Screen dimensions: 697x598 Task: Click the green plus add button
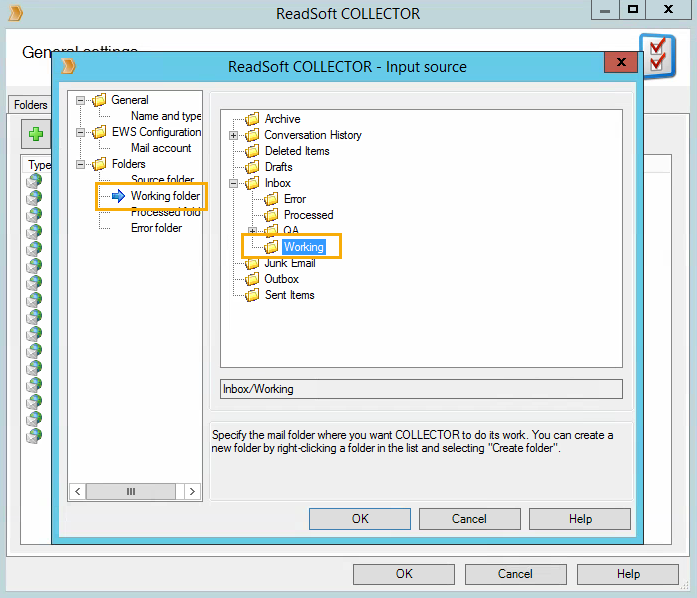[36, 134]
